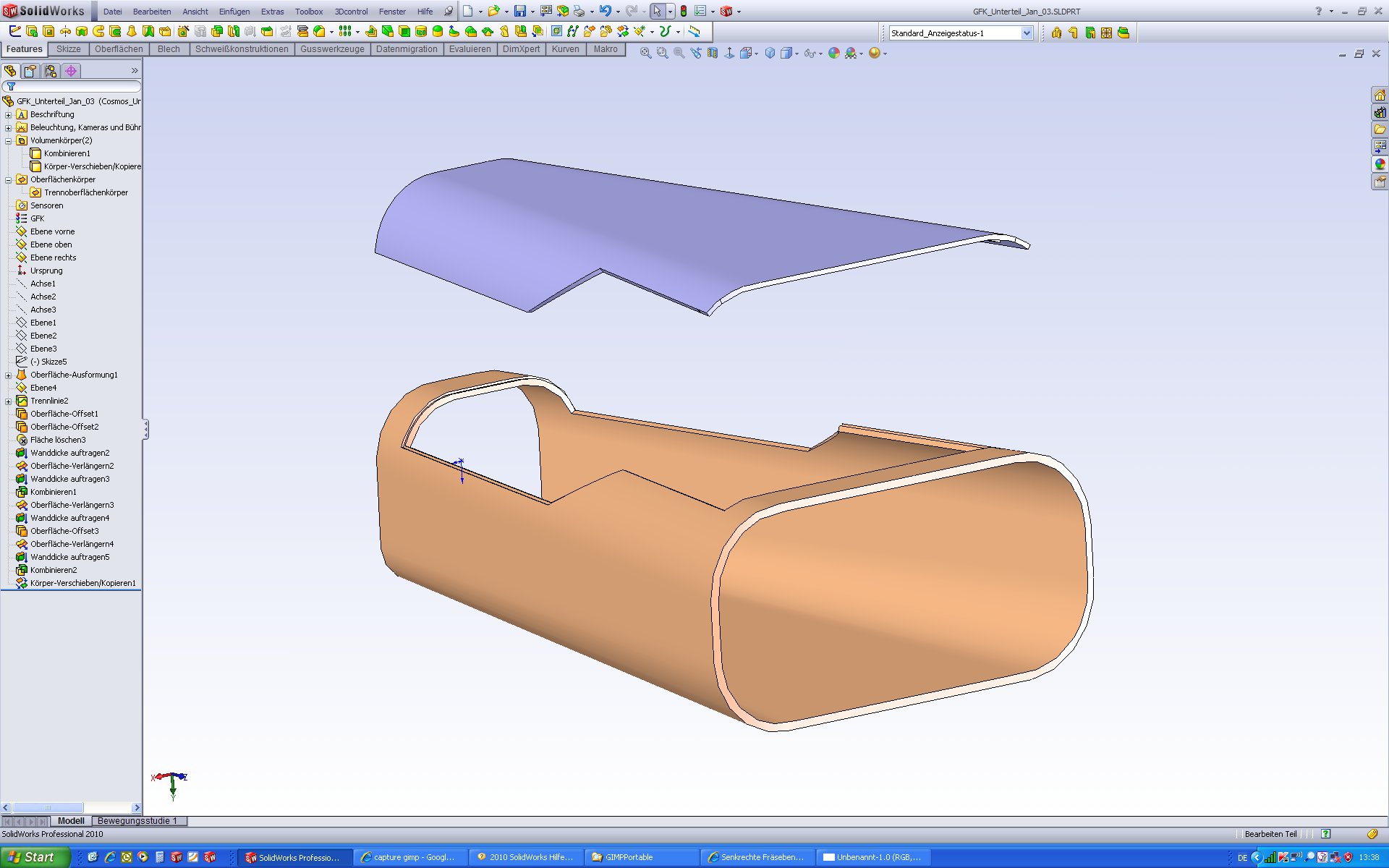
Task: Click the Print icon
Action: click(x=579, y=11)
